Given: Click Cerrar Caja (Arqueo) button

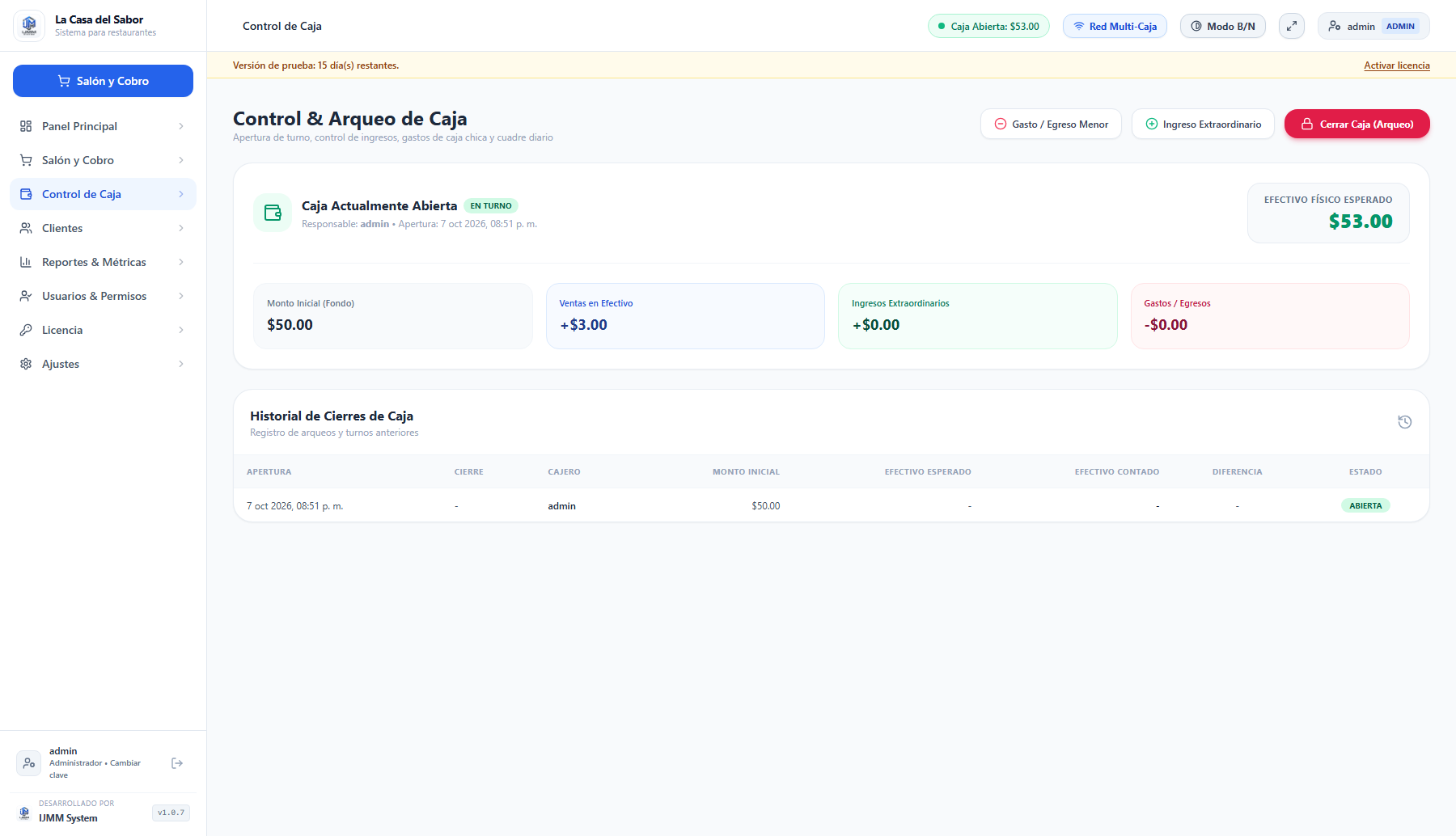Looking at the screenshot, I should click(x=1357, y=124).
